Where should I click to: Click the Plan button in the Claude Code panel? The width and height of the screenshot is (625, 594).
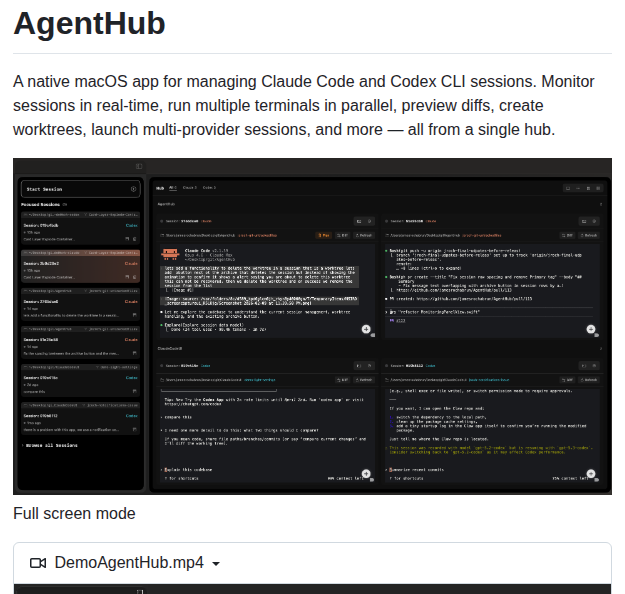click(x=324, y=235)
